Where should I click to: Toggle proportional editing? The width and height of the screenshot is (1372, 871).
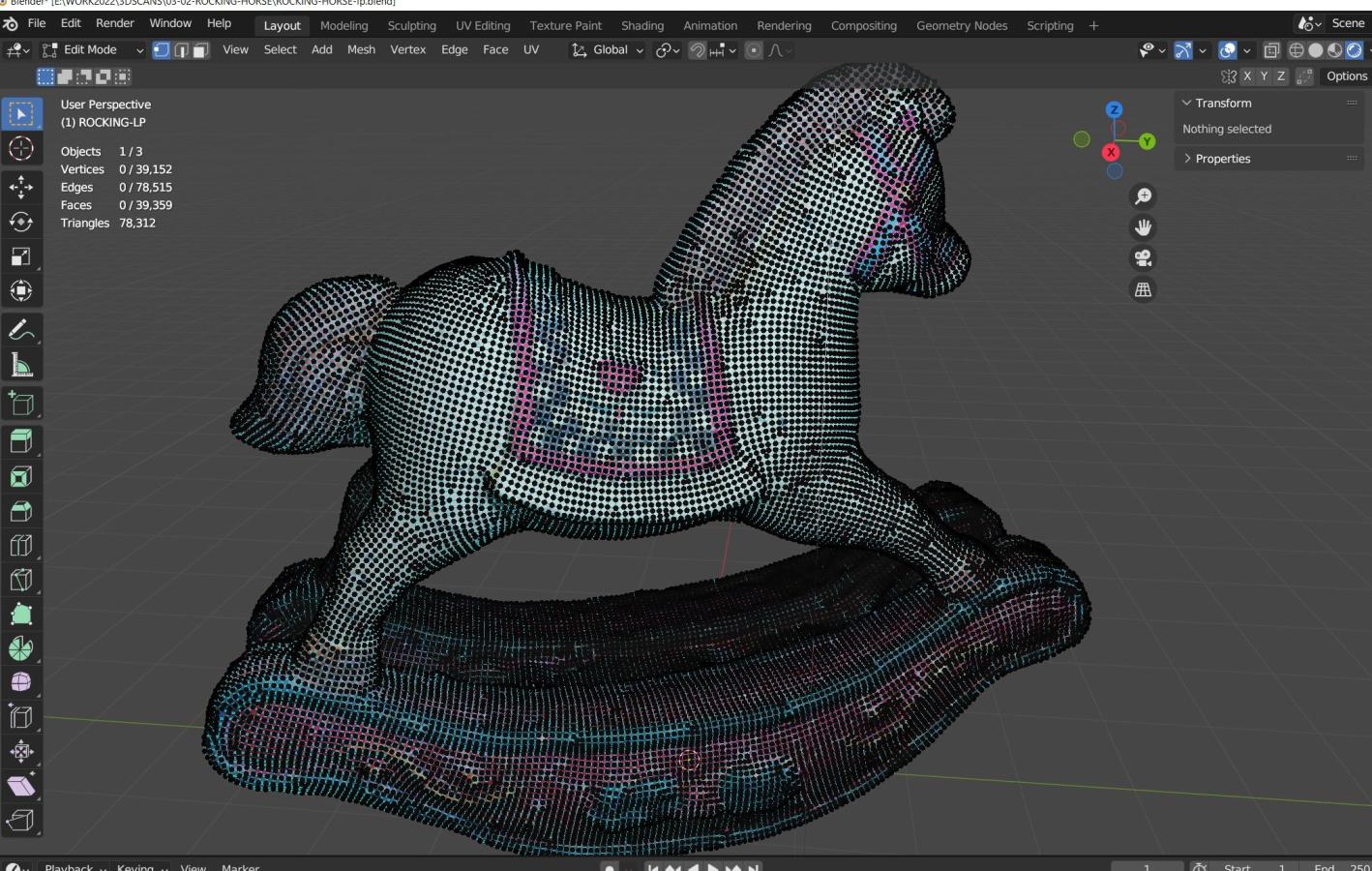click(x=754, y=50)
